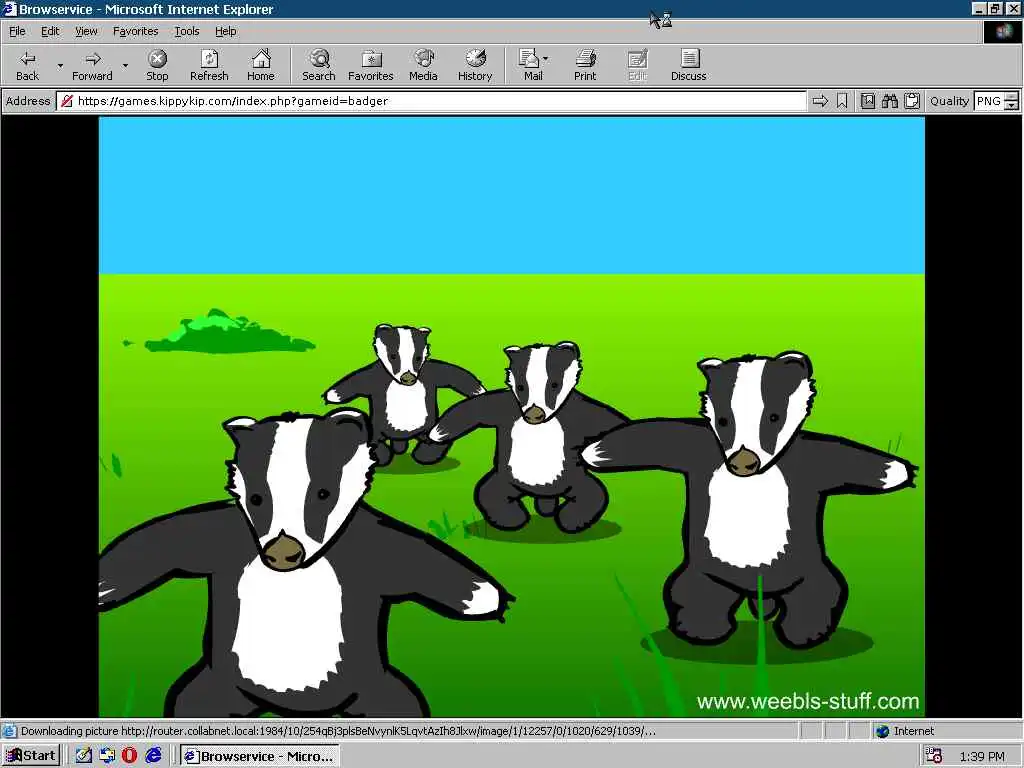This screenshot has width=1024, height=768.
Task: Open the Favorites toolbar pane
Action: [371, 65]
